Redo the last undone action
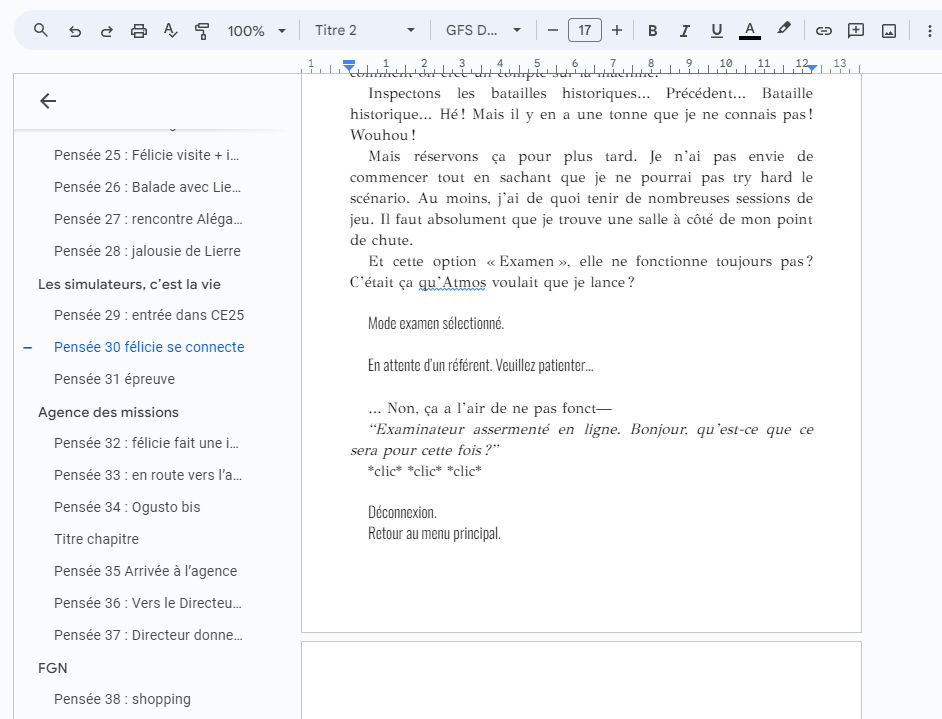942x719 pixels. pos(106,31)
